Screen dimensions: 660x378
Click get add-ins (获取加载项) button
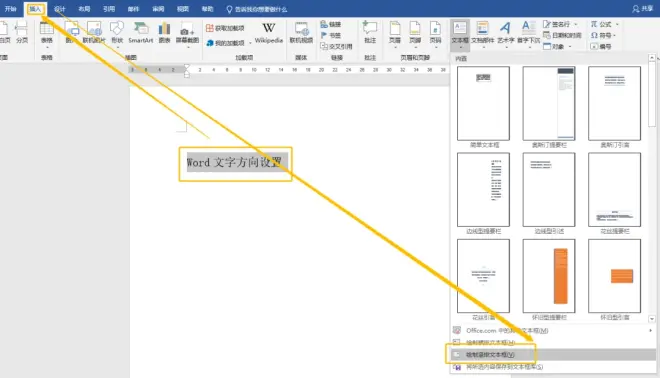225,28
